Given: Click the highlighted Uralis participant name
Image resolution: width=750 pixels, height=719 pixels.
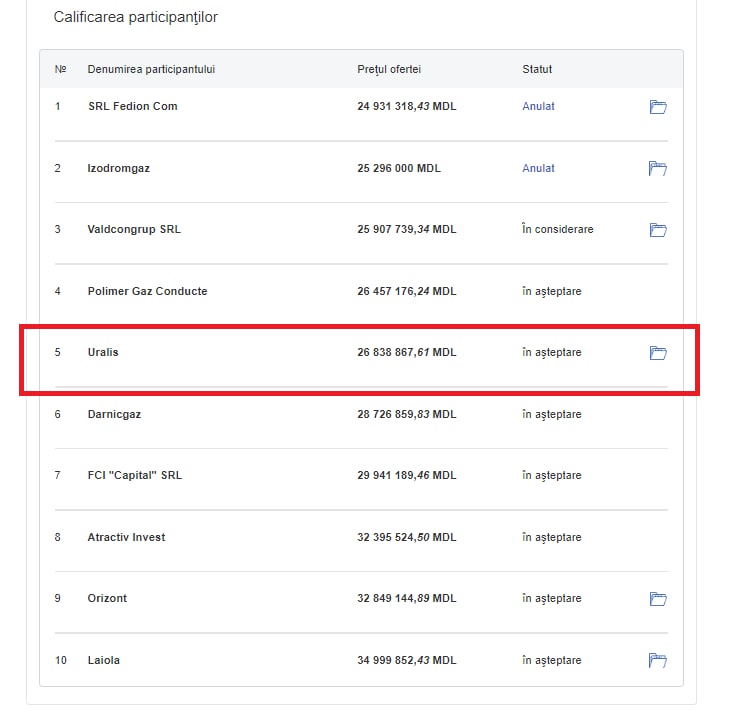Looking at the screenshot, I should [103, 352].
